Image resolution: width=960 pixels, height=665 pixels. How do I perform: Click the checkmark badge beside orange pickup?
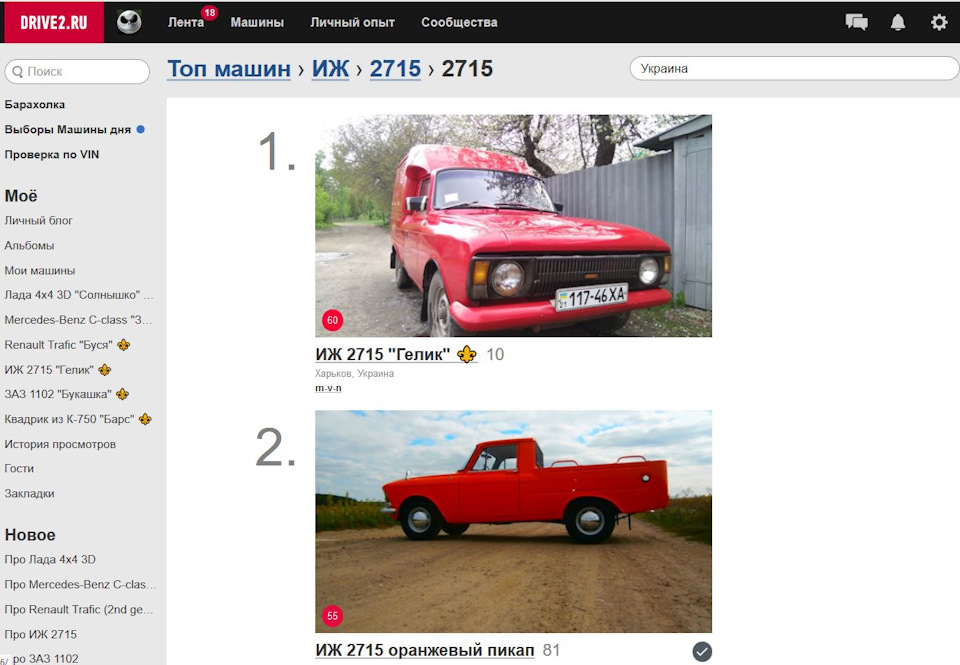702,652
